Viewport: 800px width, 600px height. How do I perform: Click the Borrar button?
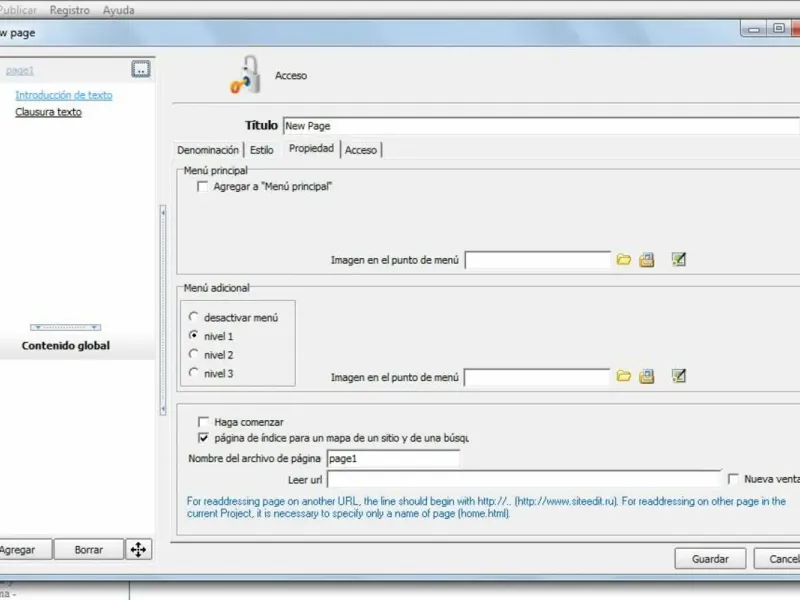(89, 549)
